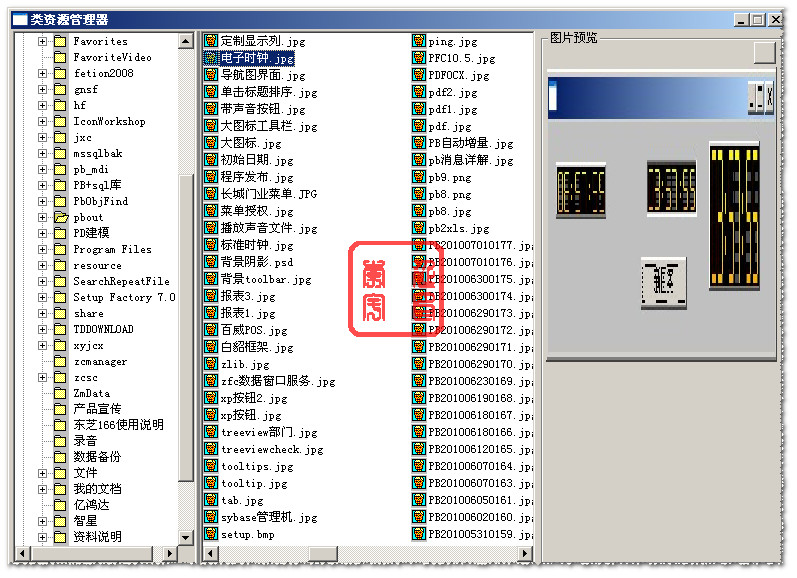The height and width of the screenshot is (578, 797).
Task: Select file zfc数据窗口服务.jpg
Action: (x=278, y=381)
